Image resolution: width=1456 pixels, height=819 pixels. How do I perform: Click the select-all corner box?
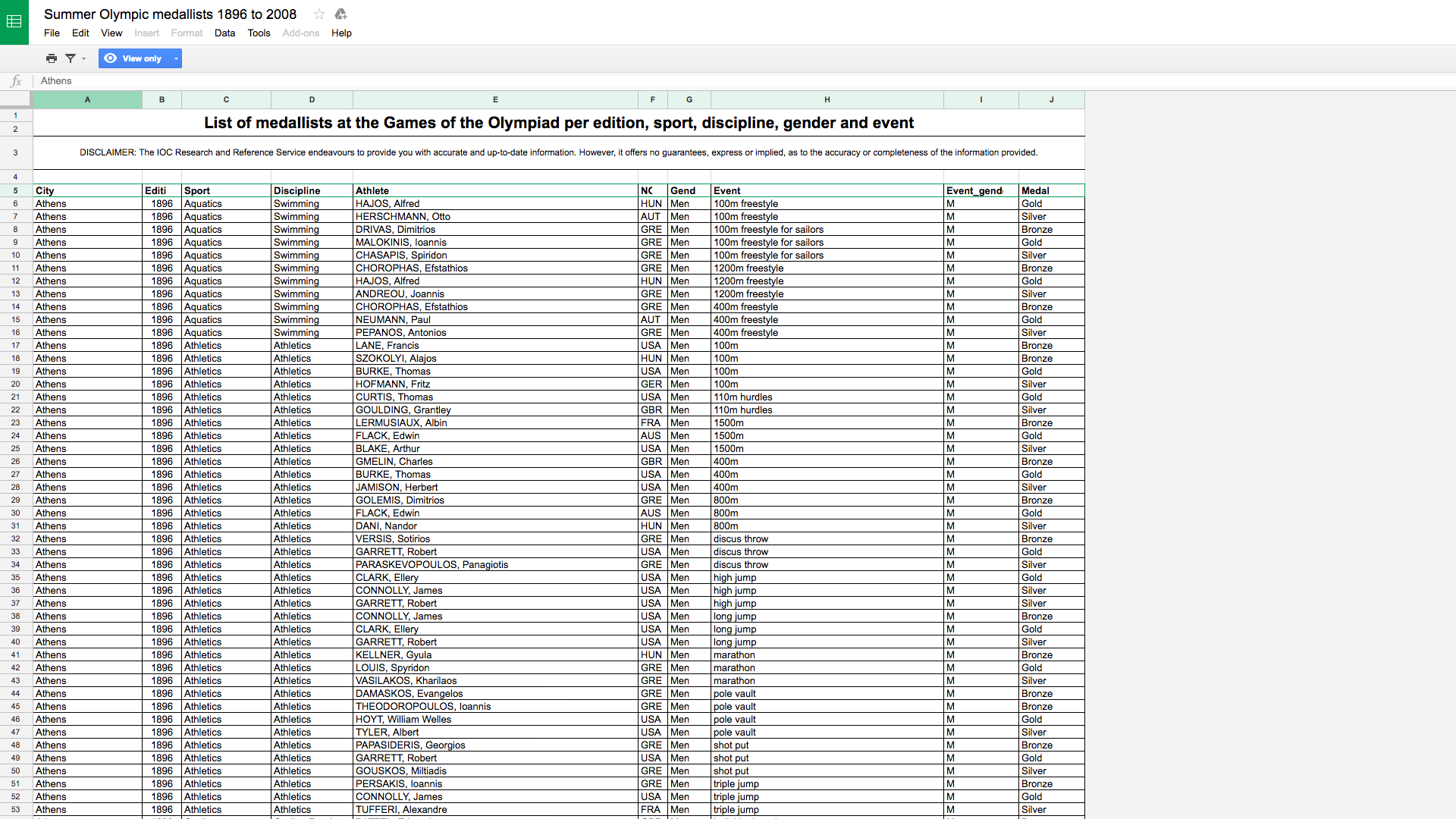(15, 99)
